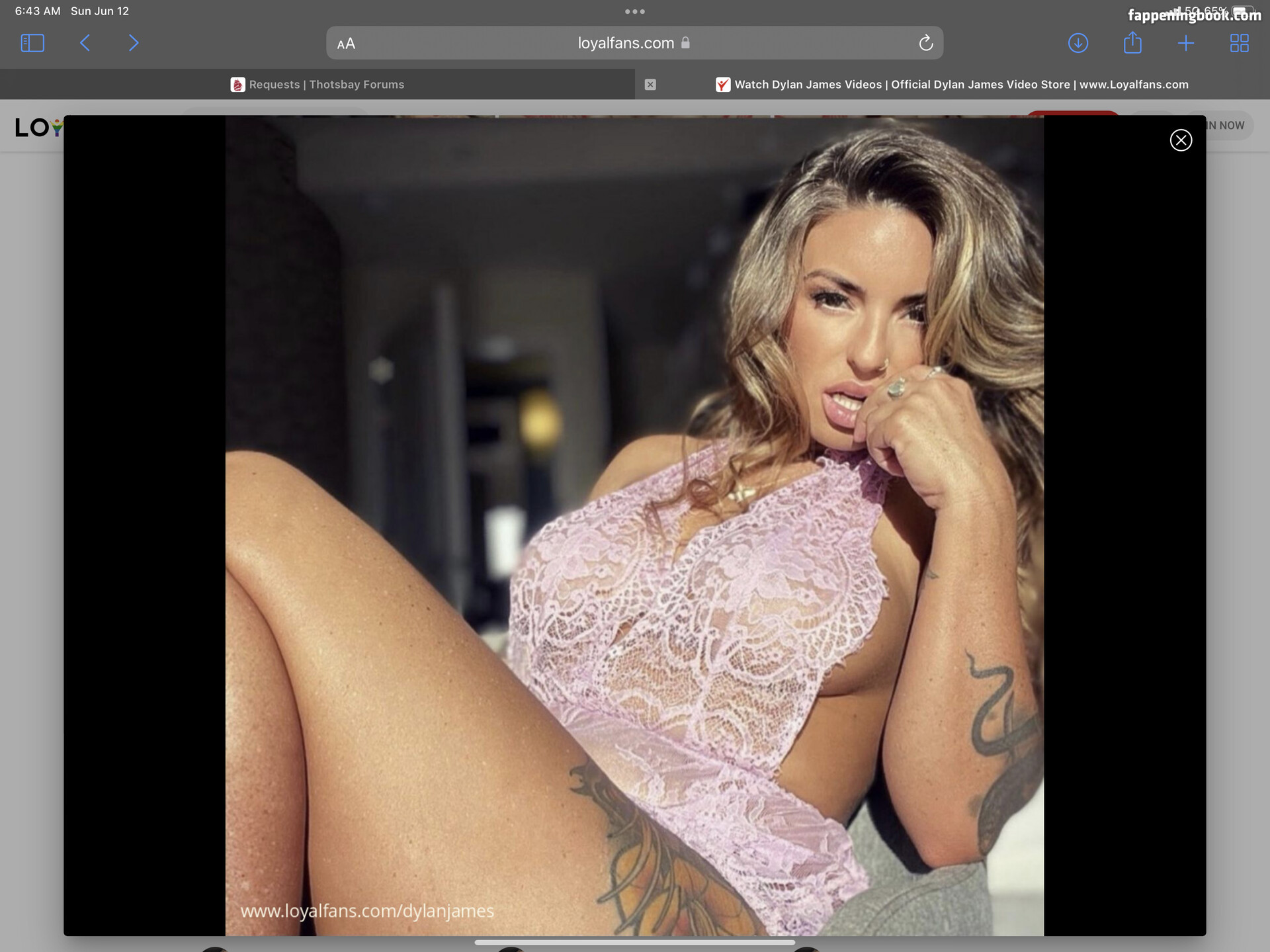Screen dimensions: 1270x952
Task: Close the current tab with the small x
Action: click(650, 85)
